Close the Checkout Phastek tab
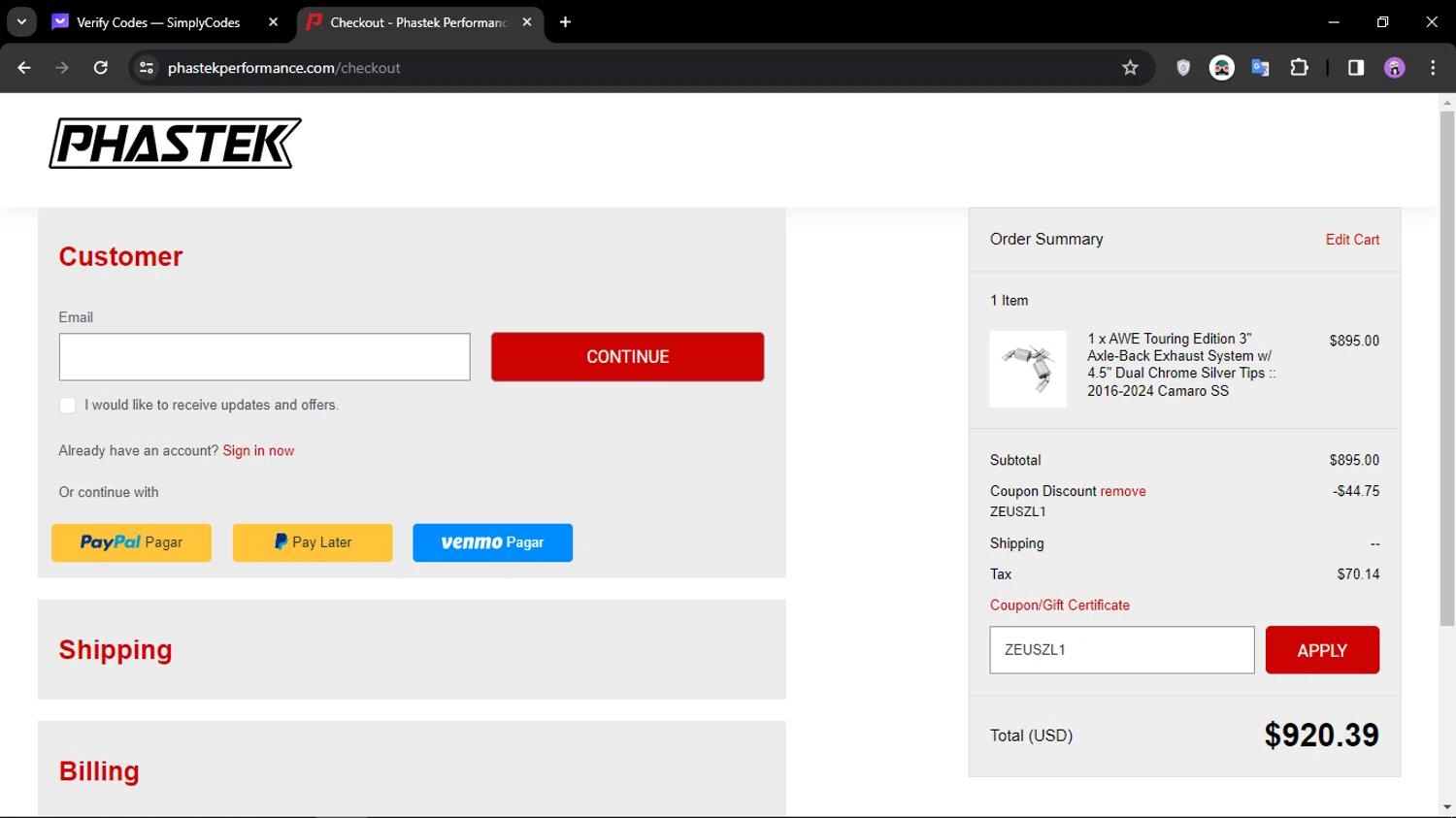 coord(527,21)
